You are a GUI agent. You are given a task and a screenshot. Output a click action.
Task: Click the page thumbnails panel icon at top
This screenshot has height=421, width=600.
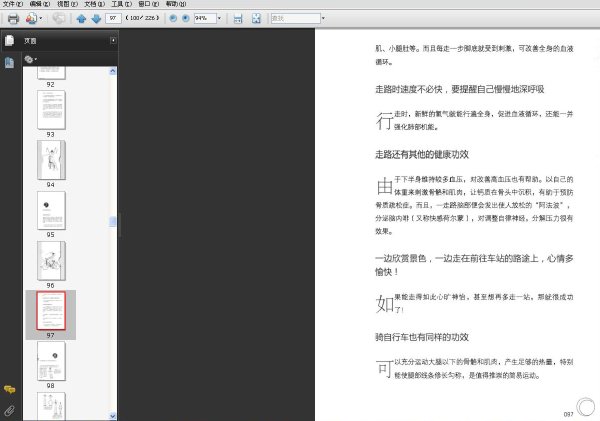click(9, 40)
